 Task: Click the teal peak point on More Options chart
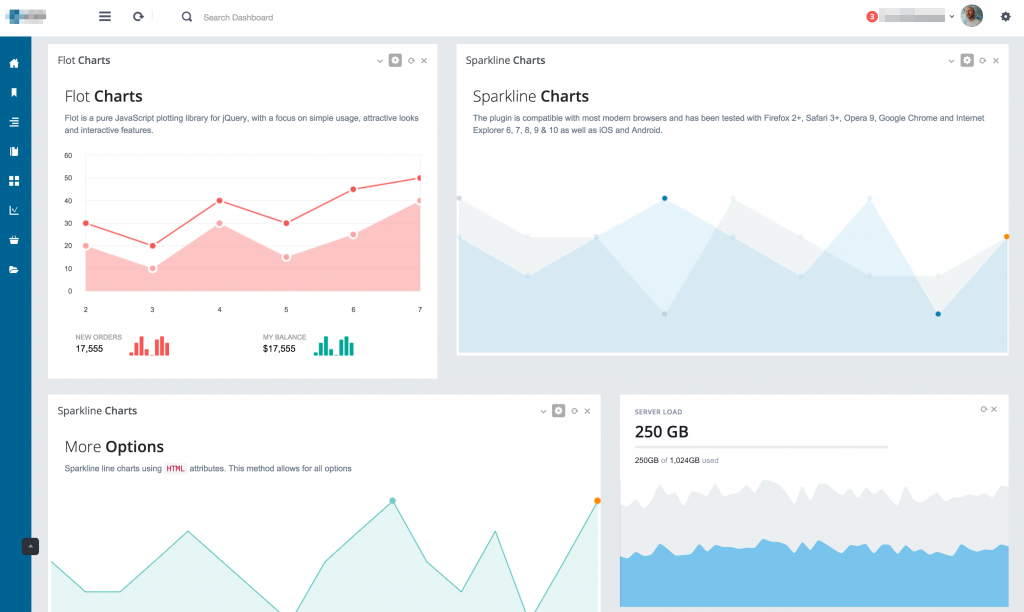[392, 501]
